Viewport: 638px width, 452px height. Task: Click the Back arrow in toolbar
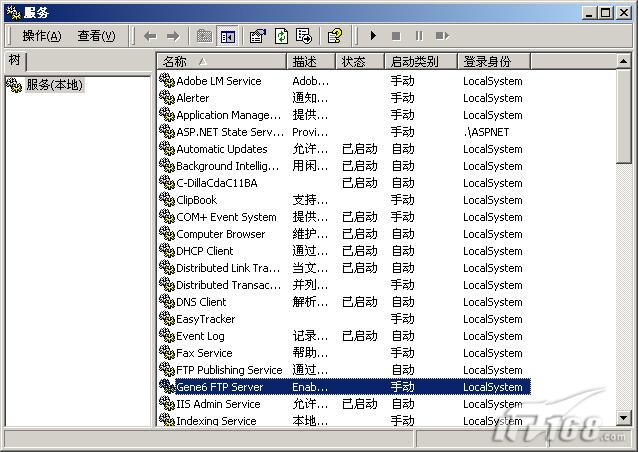pyautogui.click(x=150, y=36)
